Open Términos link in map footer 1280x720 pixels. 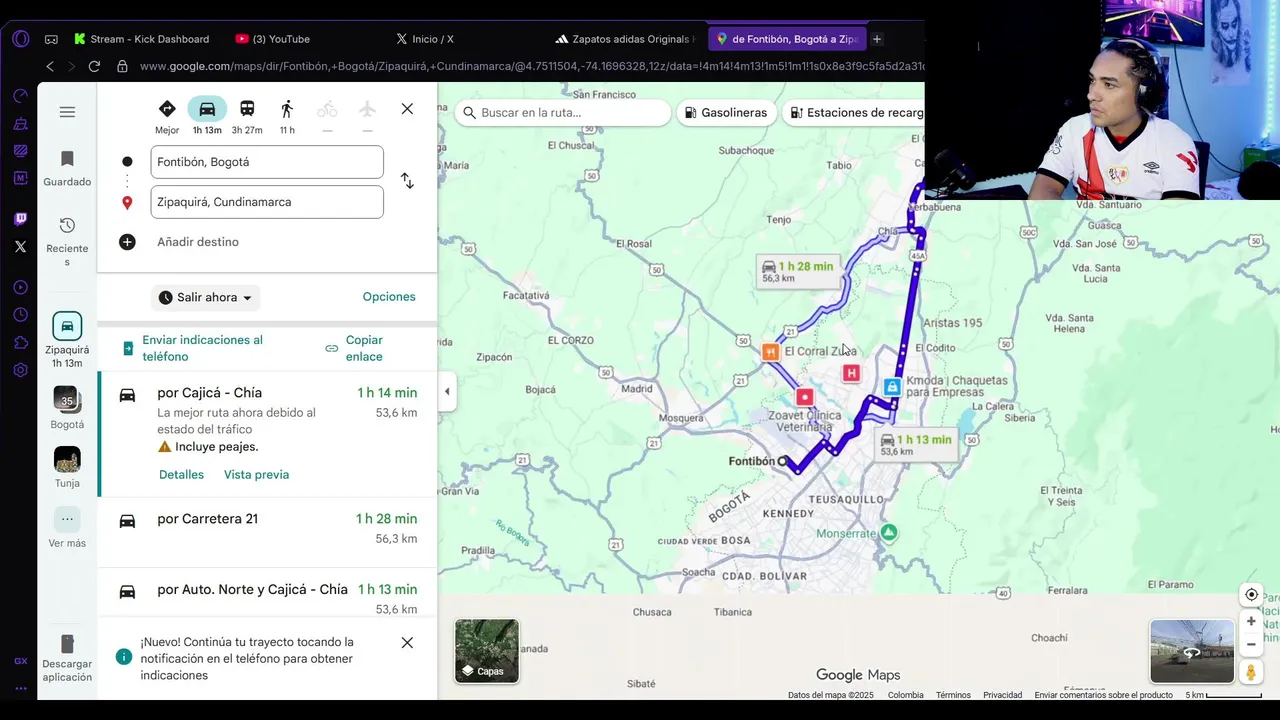953,695
